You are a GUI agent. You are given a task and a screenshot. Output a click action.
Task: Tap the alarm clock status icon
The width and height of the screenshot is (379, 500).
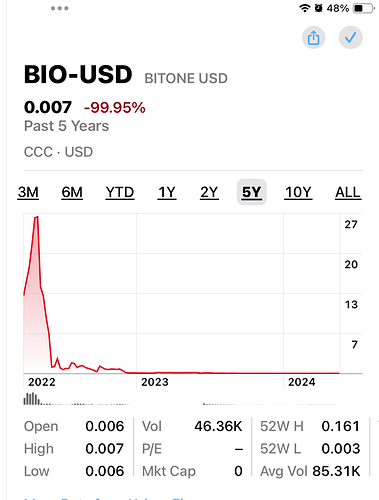[x=319, y=8]
